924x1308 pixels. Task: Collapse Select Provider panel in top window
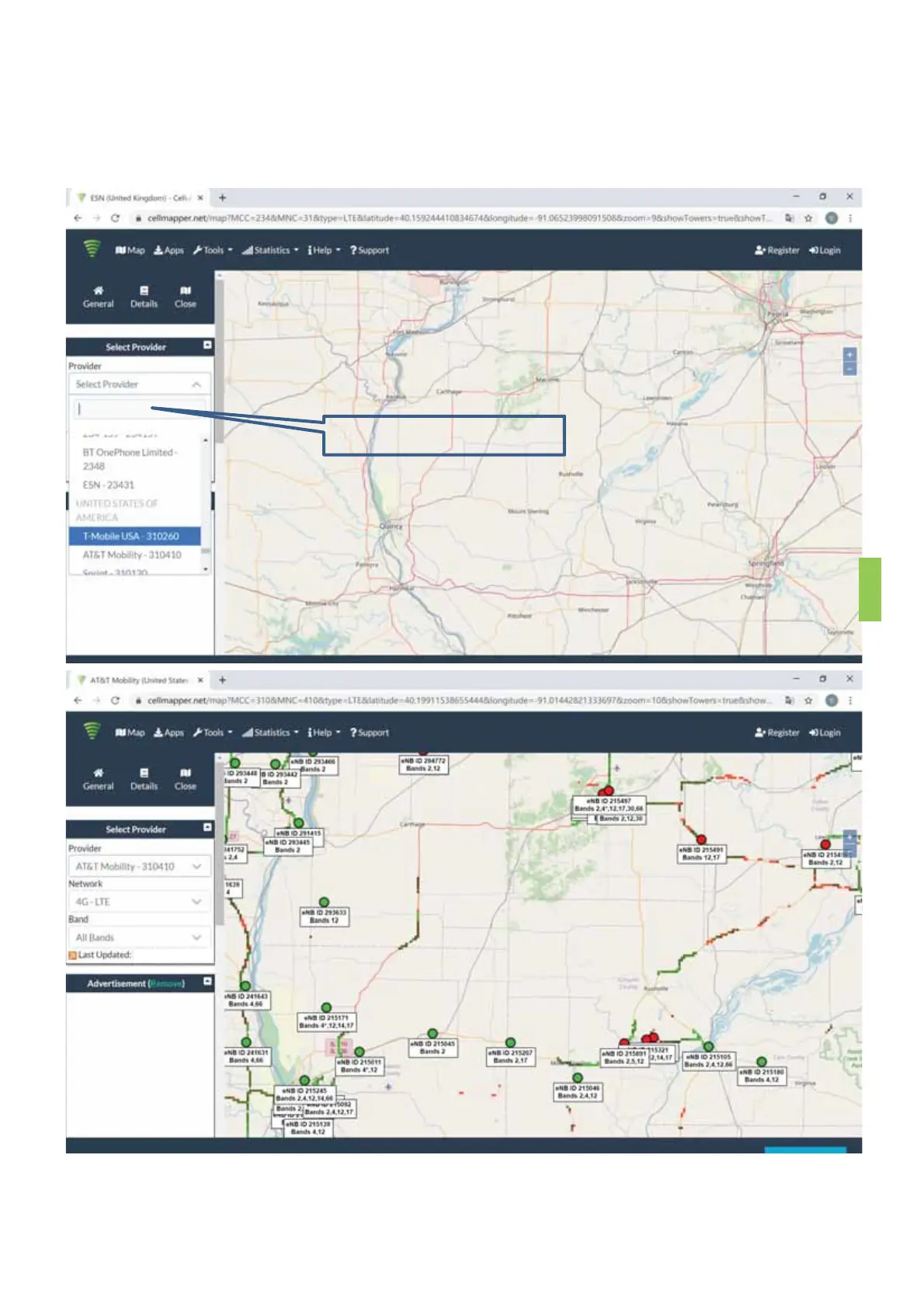[x=207, y=345]
